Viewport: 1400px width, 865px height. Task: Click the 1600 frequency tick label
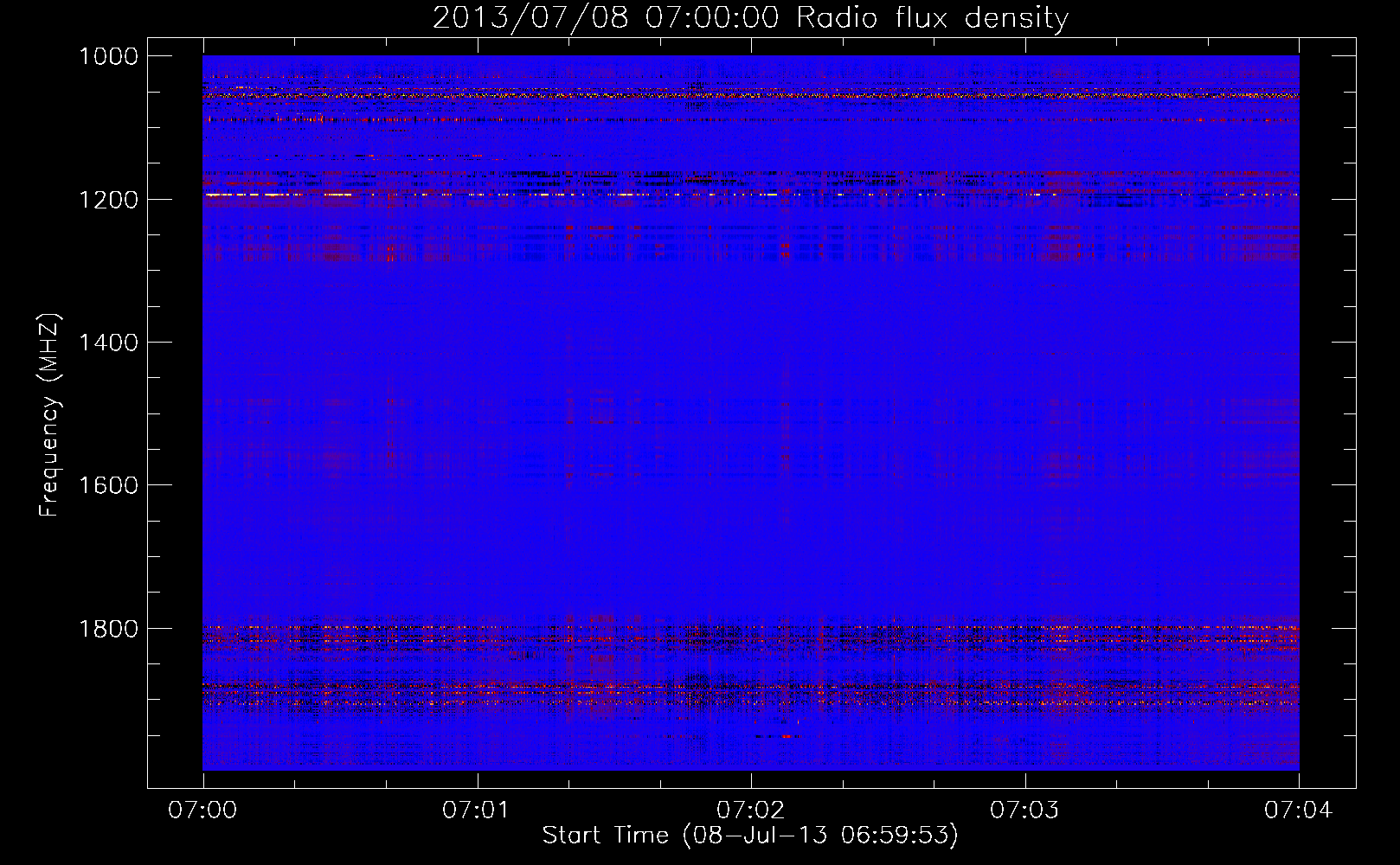108,485
